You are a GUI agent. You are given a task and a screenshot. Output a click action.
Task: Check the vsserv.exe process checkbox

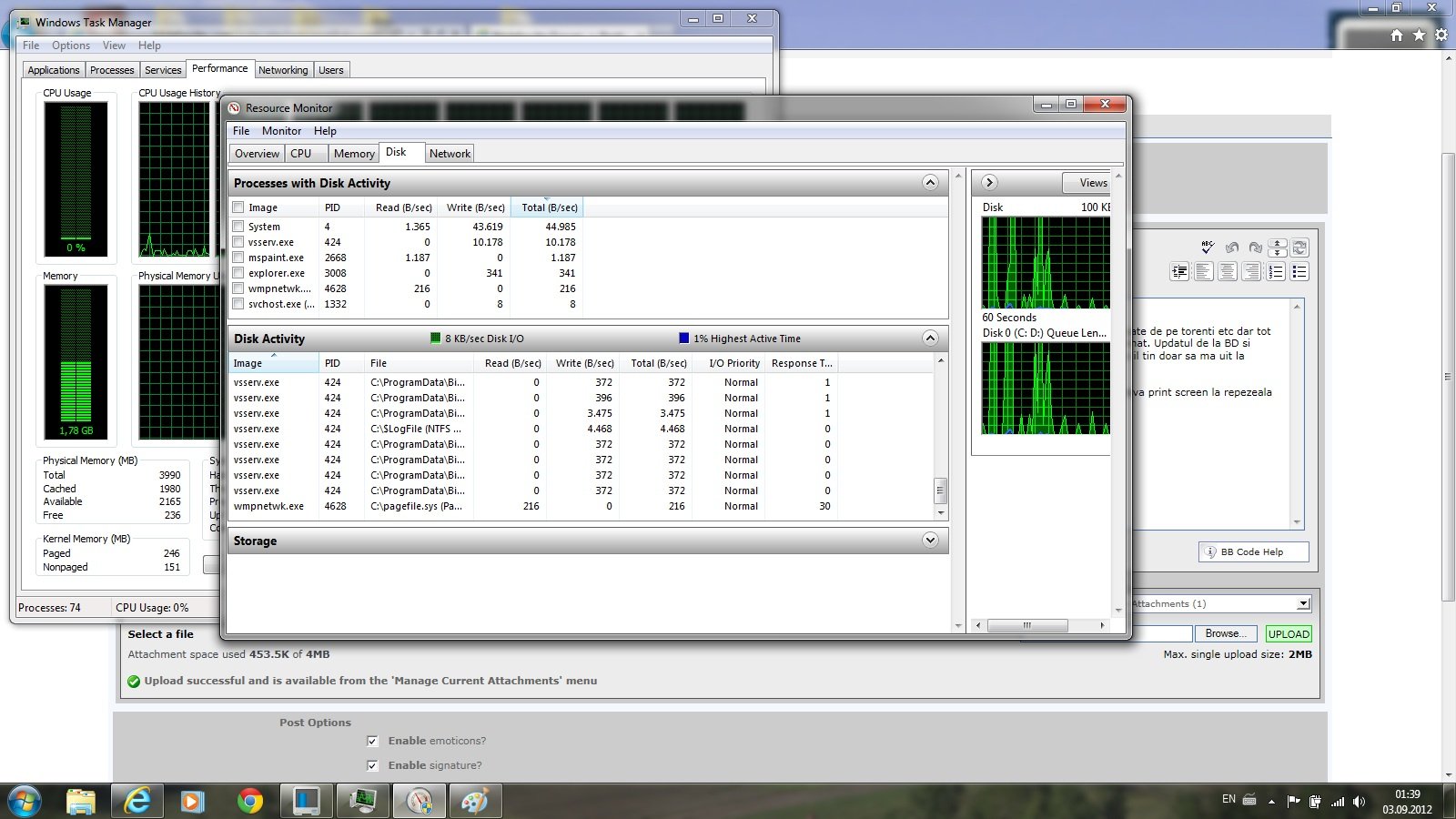click(x=238, y=242)
